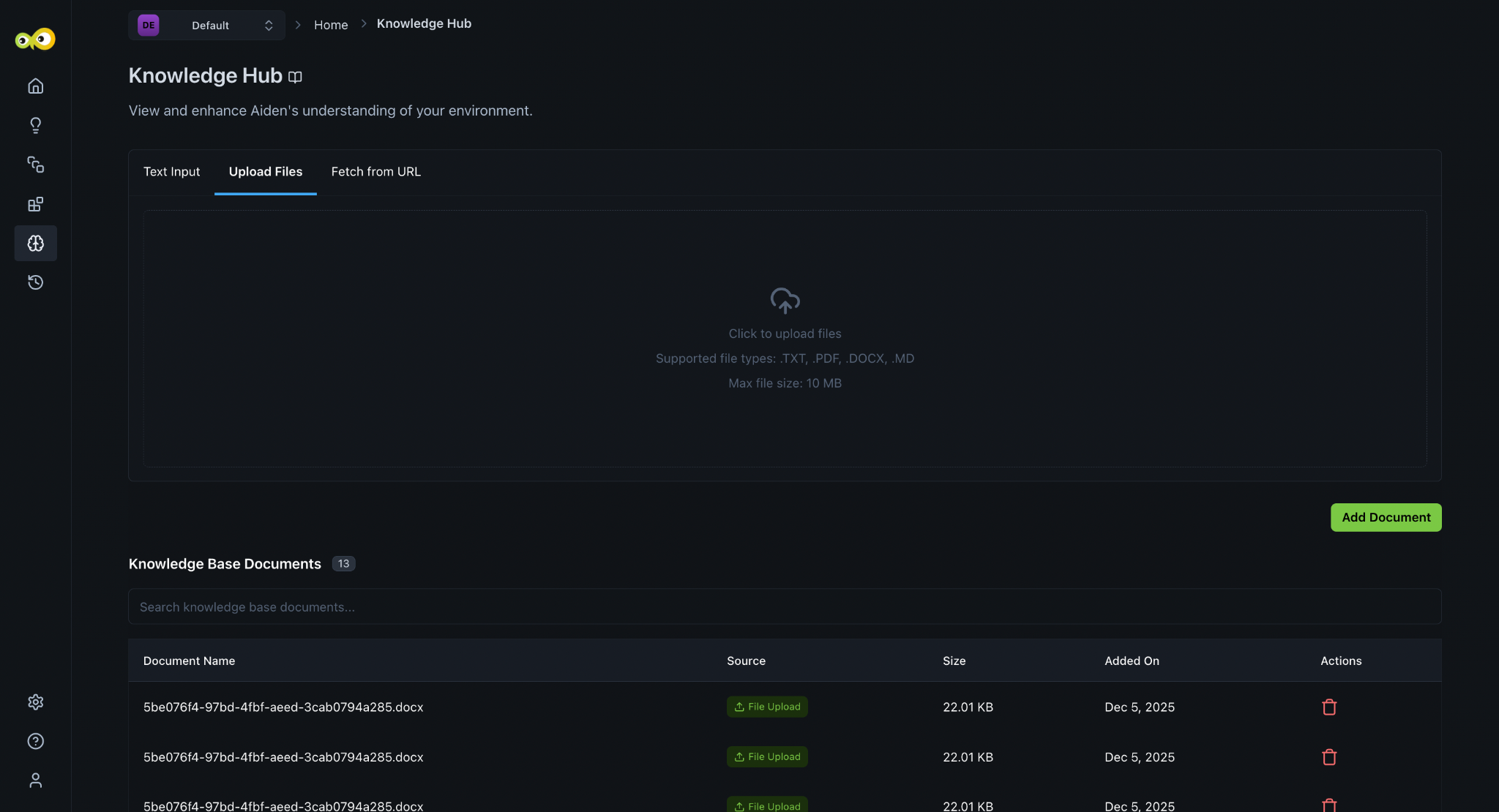Open the Home sidebar icon
The width and height of the screenshot is (1499, 812).
coord(35,86)
